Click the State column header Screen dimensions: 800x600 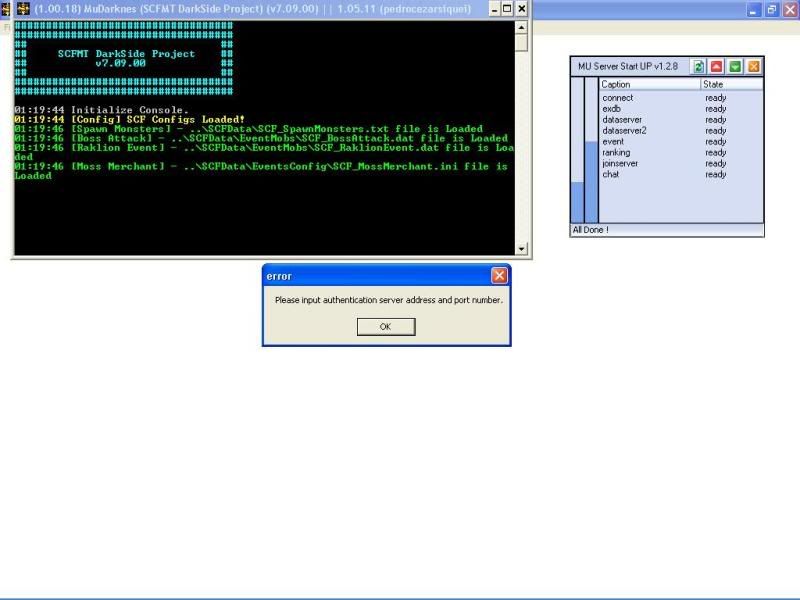tap(731, 85)
